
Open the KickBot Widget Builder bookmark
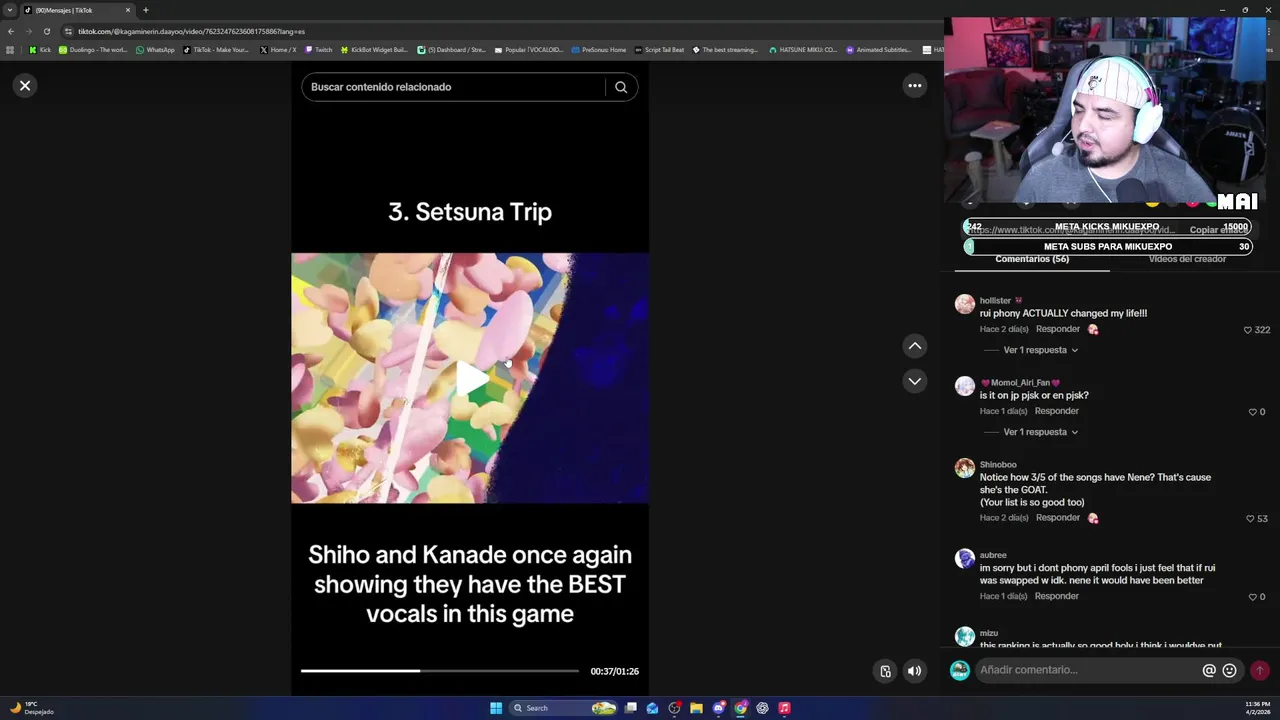coord(374,49)
